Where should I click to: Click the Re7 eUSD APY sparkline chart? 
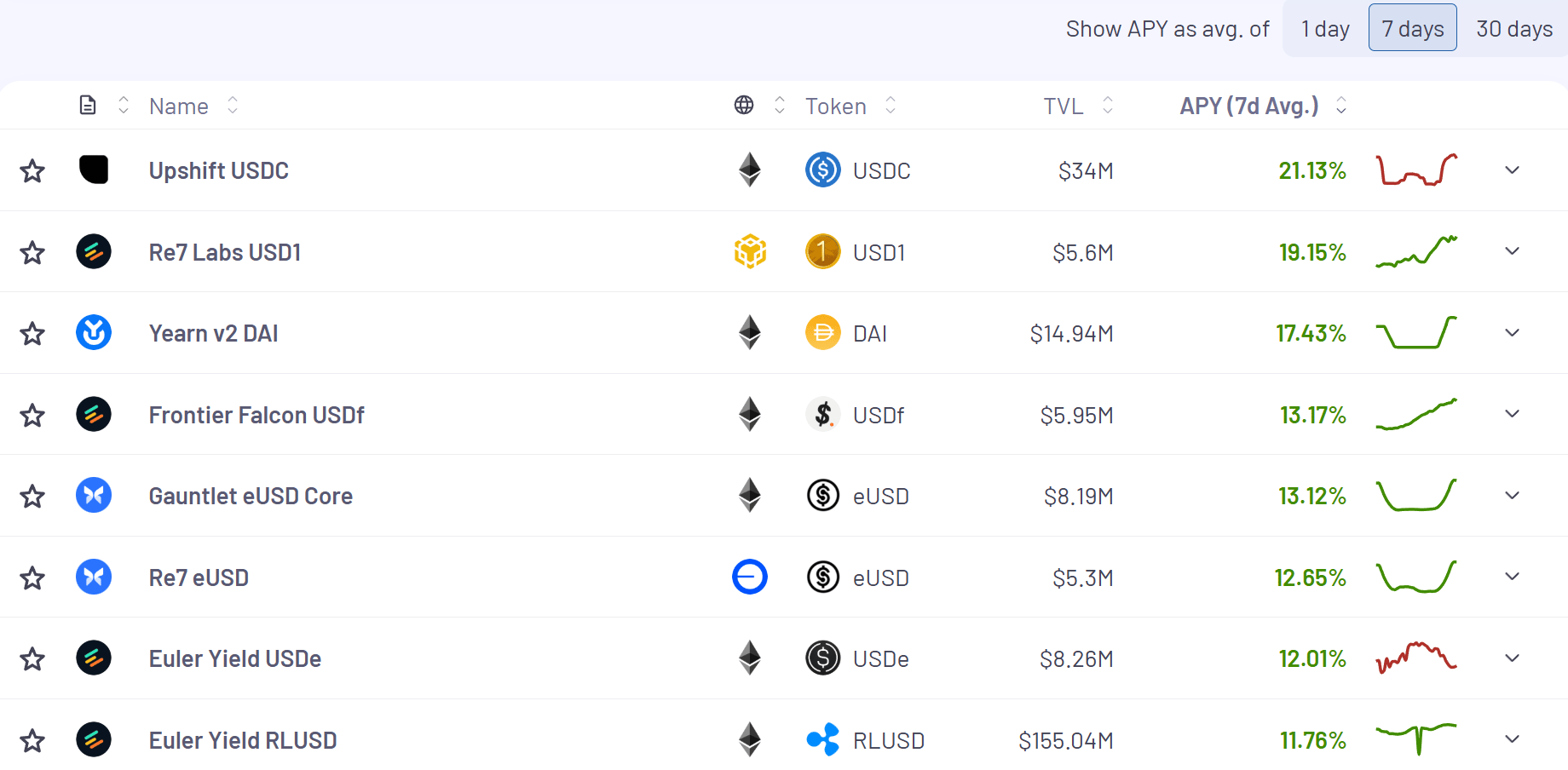point(1416,577)
